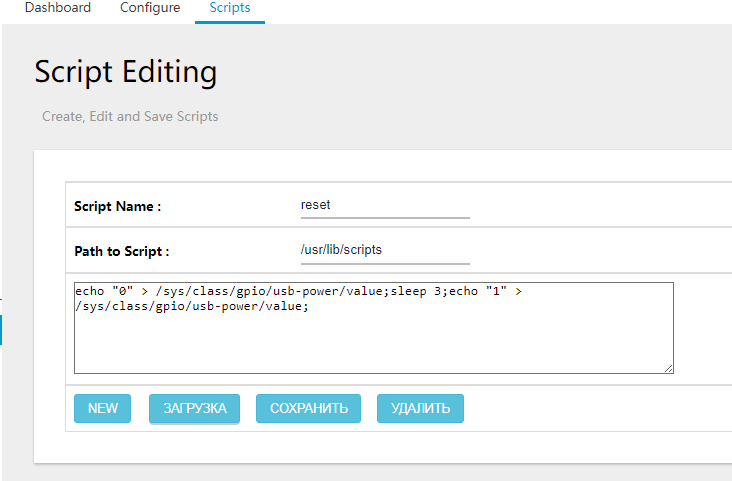
Task: Delete the script with УДАЛИТЬ
Action: (x=420, y=408)
